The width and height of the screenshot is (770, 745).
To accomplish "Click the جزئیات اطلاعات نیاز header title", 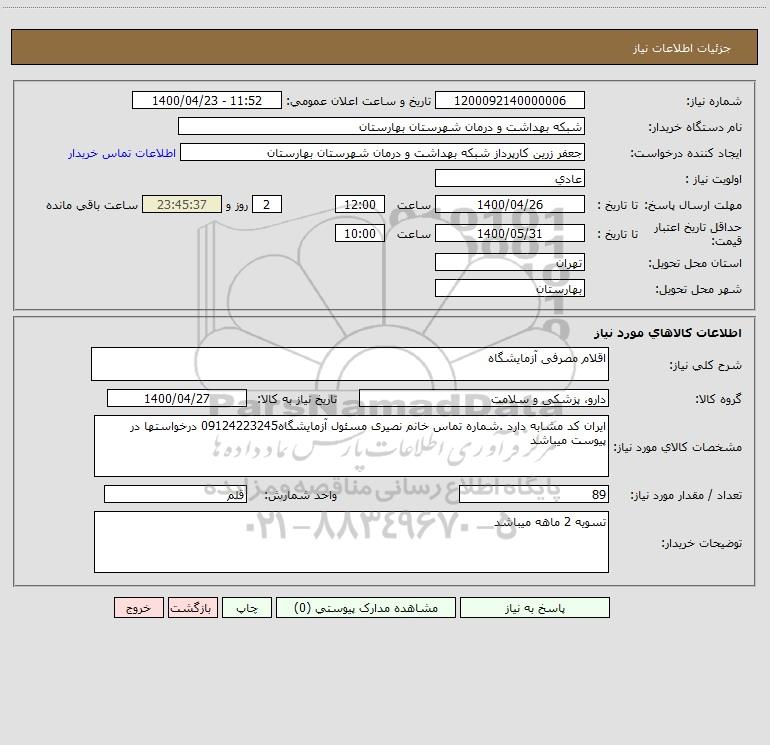I will [x=682, y=48].
